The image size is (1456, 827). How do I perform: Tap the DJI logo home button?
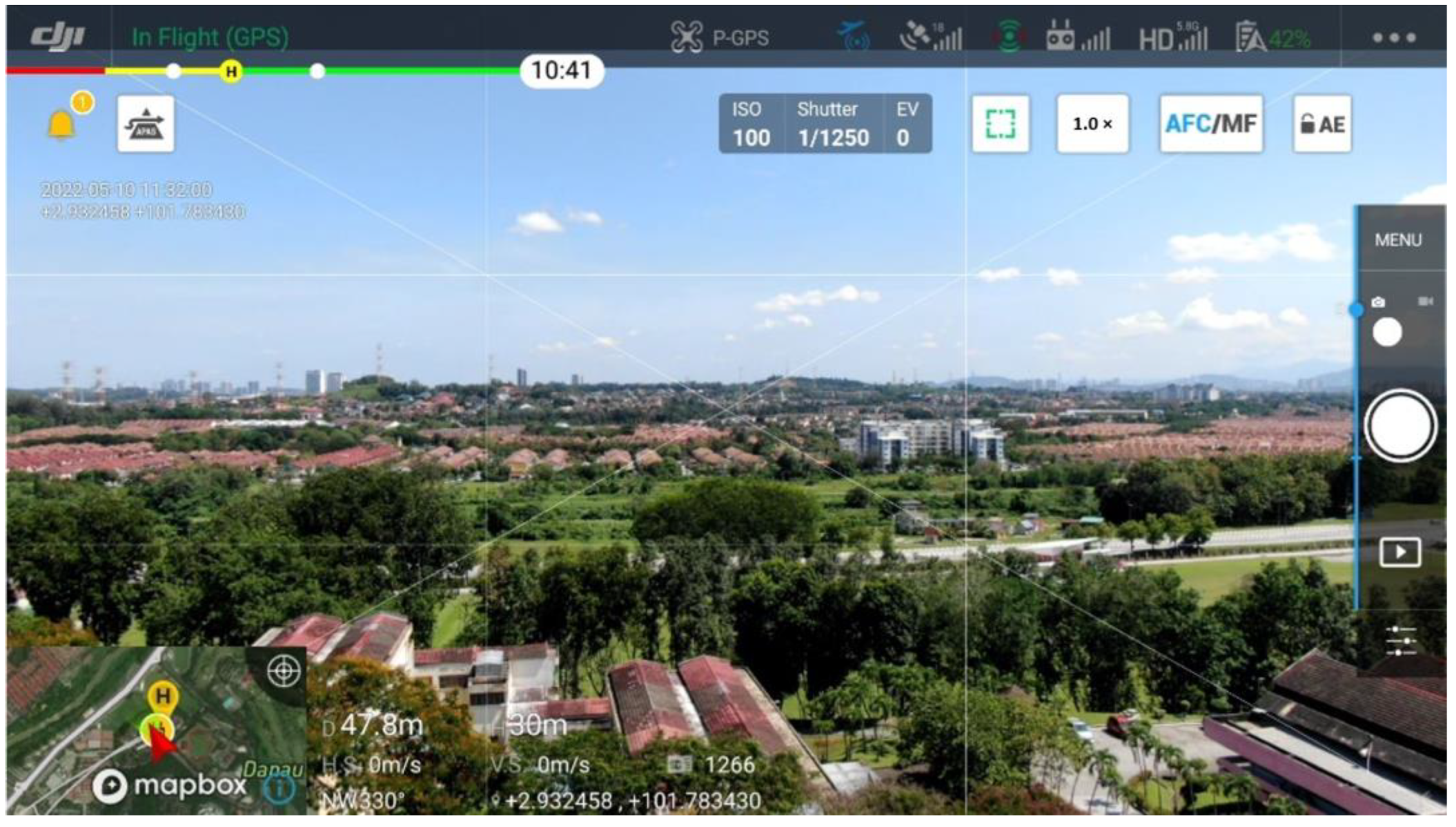pyautogui.click(x=57, y=37)
